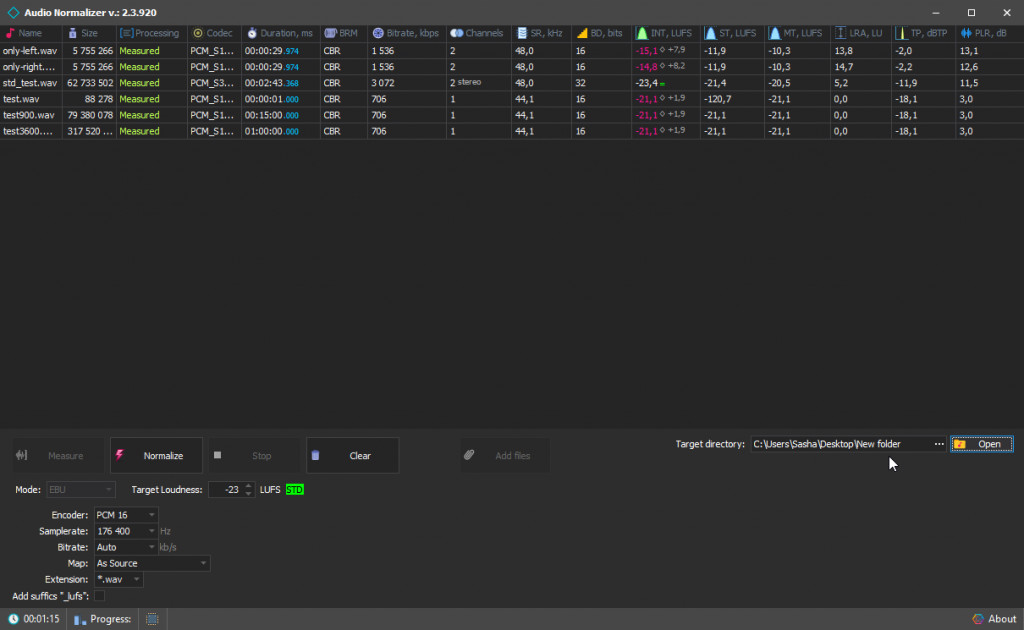
Task: Open the Extension *.wav dropdown
Action: pyautogui.click(x=118, y=580)
